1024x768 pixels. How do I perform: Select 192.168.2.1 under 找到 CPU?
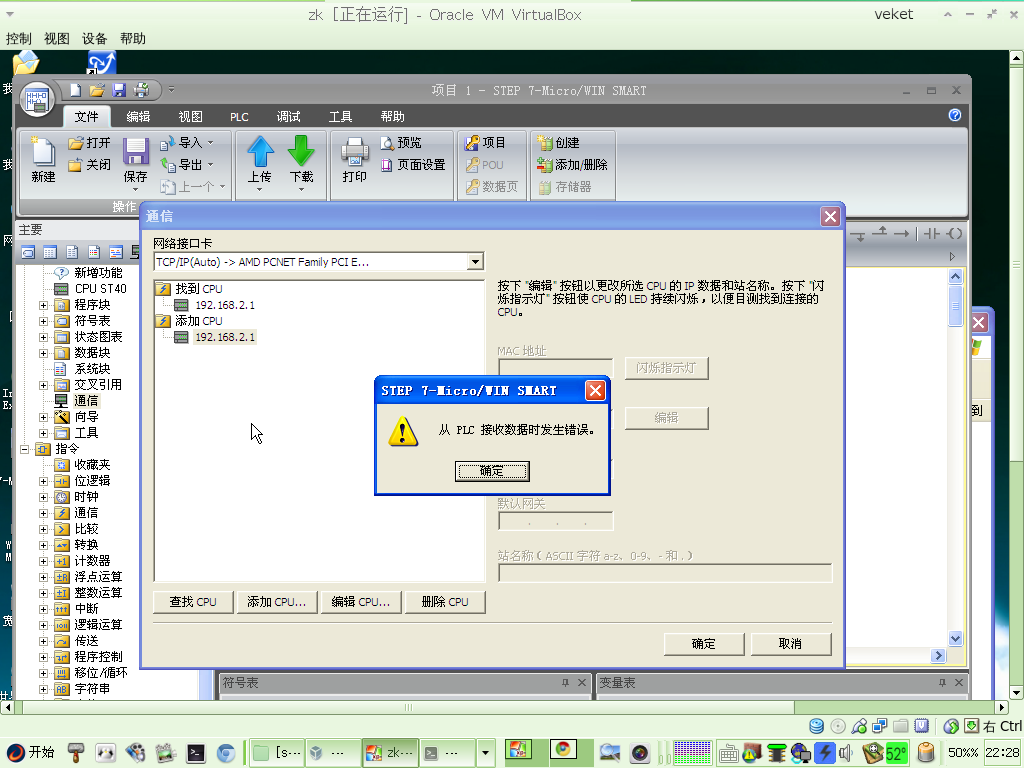(x=225, y=305)
